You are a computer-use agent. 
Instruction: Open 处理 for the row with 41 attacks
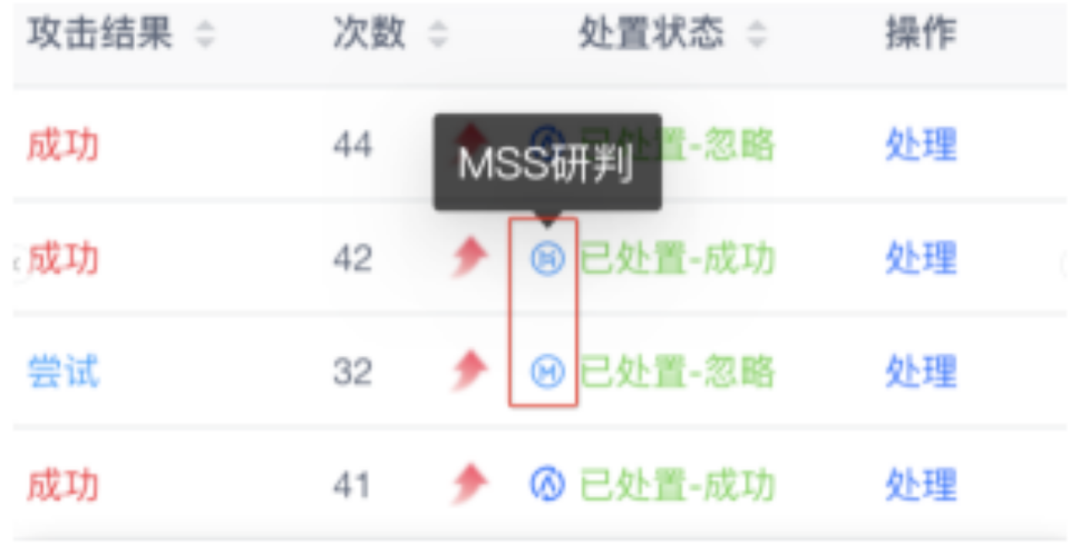click(921, 484)
